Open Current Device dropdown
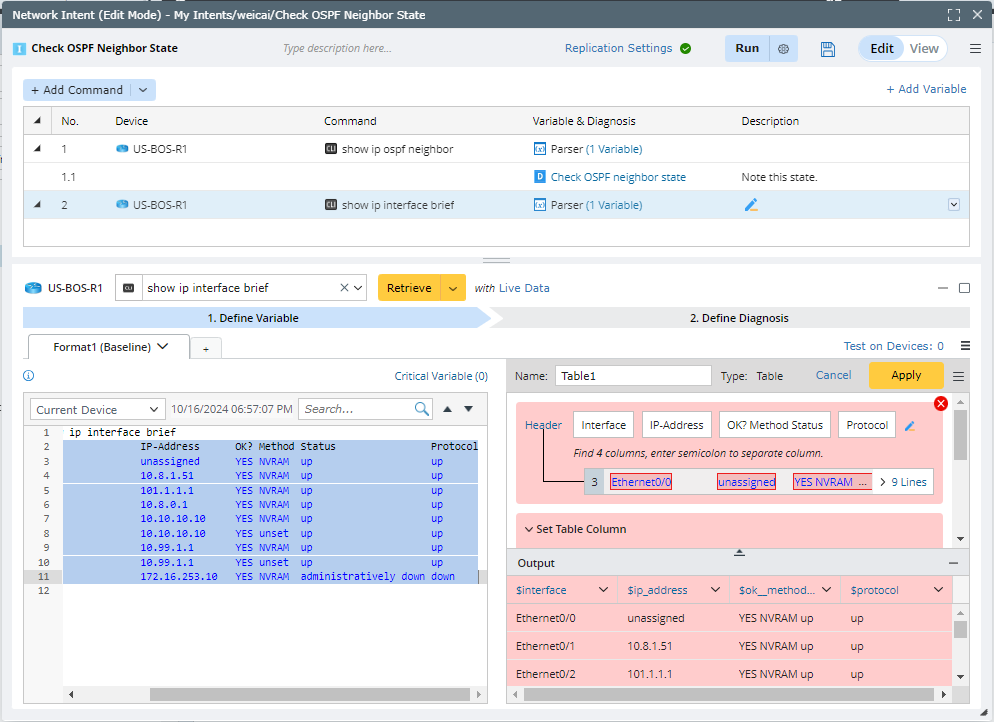 coord(97,410)
